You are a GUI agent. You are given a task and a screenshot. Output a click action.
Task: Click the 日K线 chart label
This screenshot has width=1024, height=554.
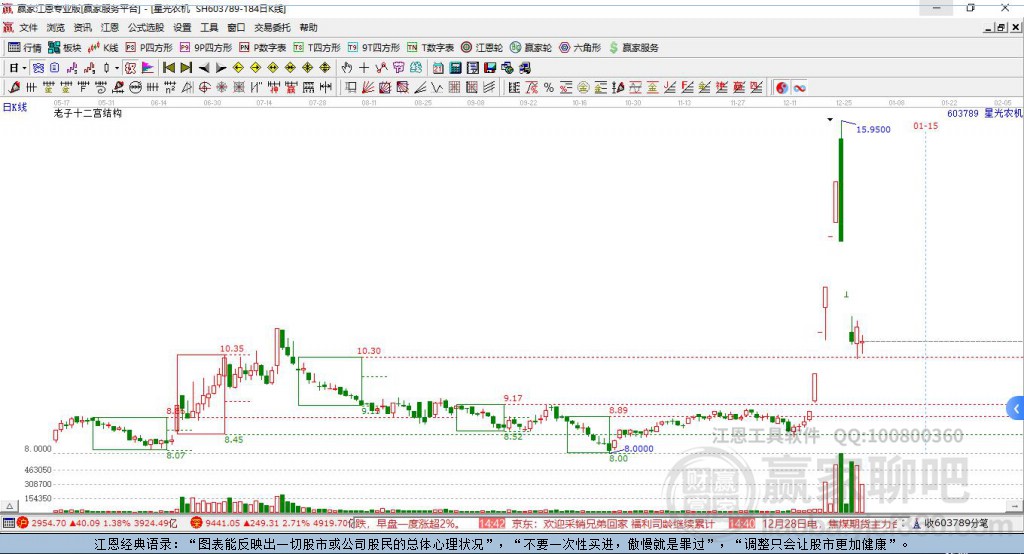pyautogui.click(x=14, y=106)
